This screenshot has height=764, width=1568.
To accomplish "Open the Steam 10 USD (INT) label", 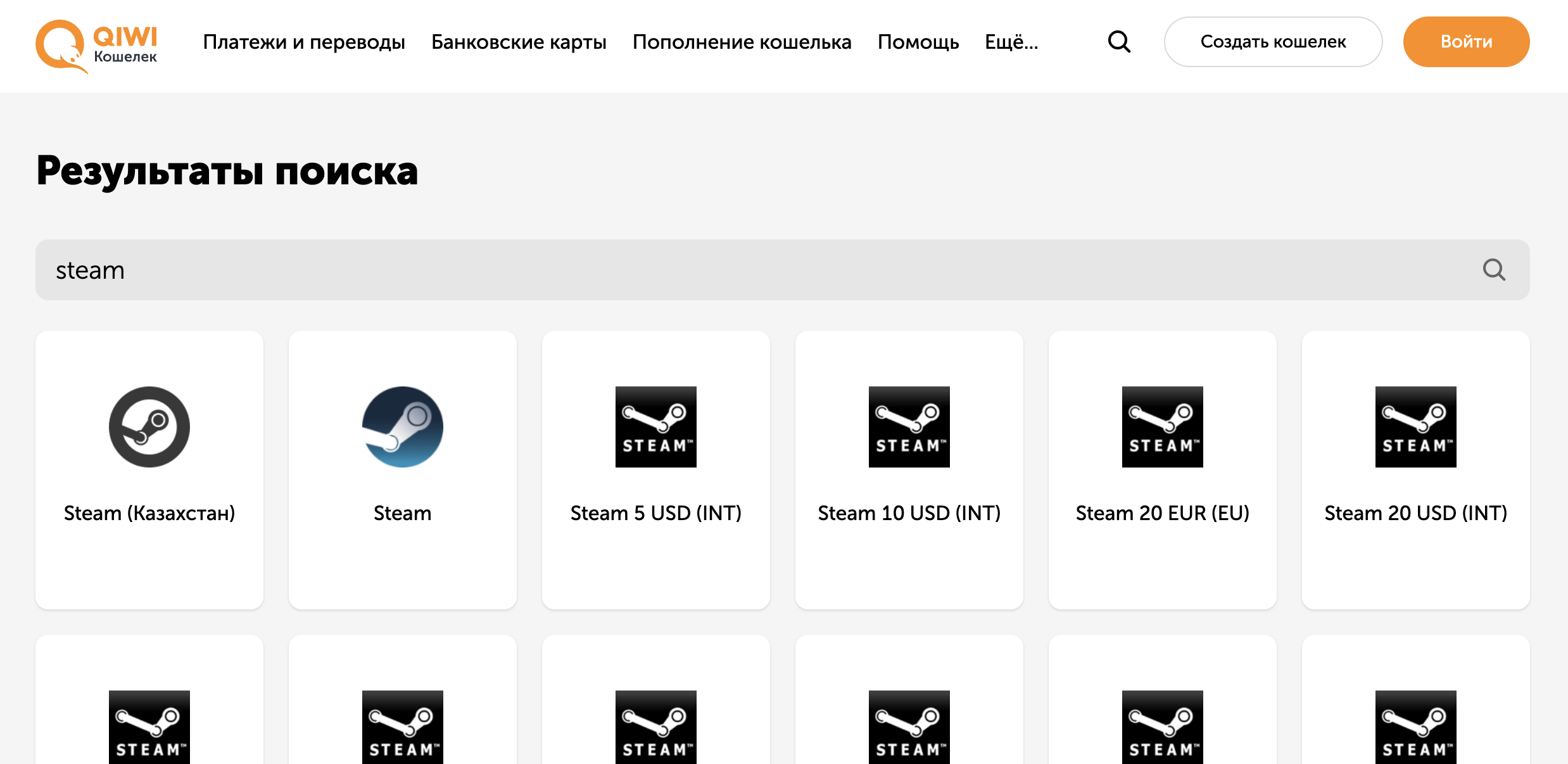I will [x=909, y=513].
